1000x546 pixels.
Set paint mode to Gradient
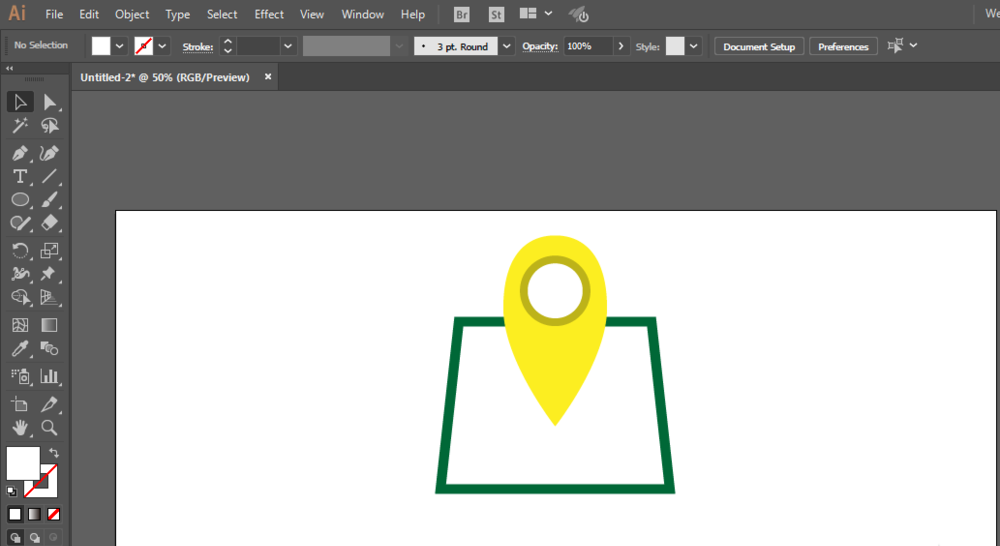click(34, 514)
